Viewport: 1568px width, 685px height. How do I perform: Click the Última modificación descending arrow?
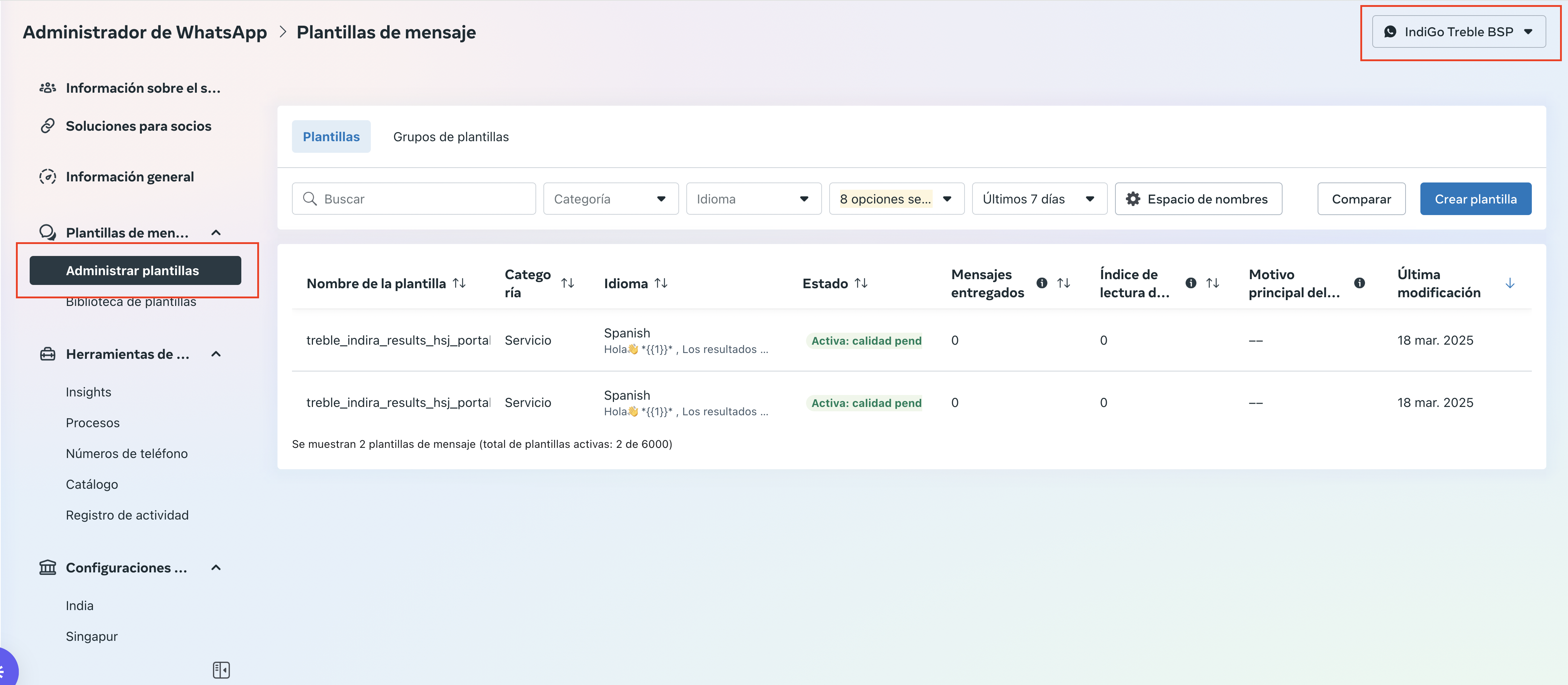[x=1510, y=283]
